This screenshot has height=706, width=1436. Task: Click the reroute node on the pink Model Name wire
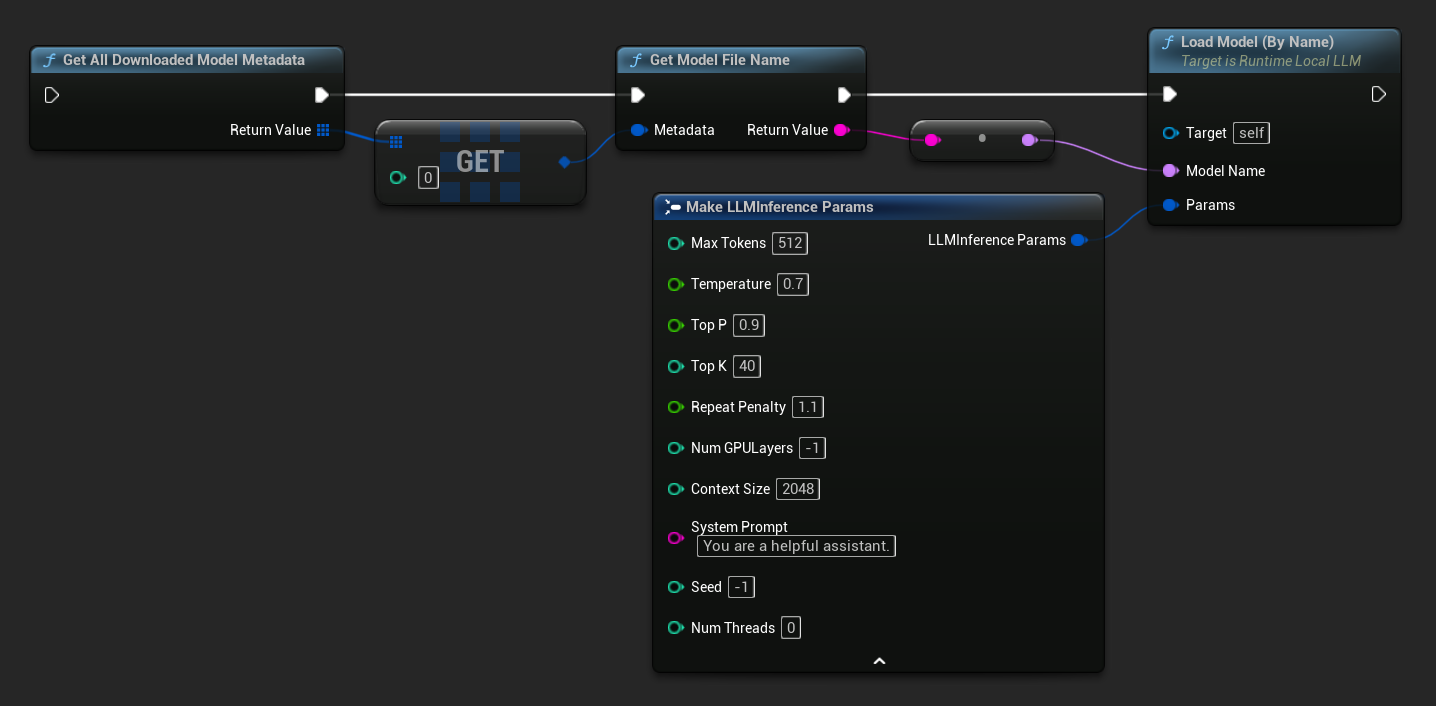coord(981,139)
